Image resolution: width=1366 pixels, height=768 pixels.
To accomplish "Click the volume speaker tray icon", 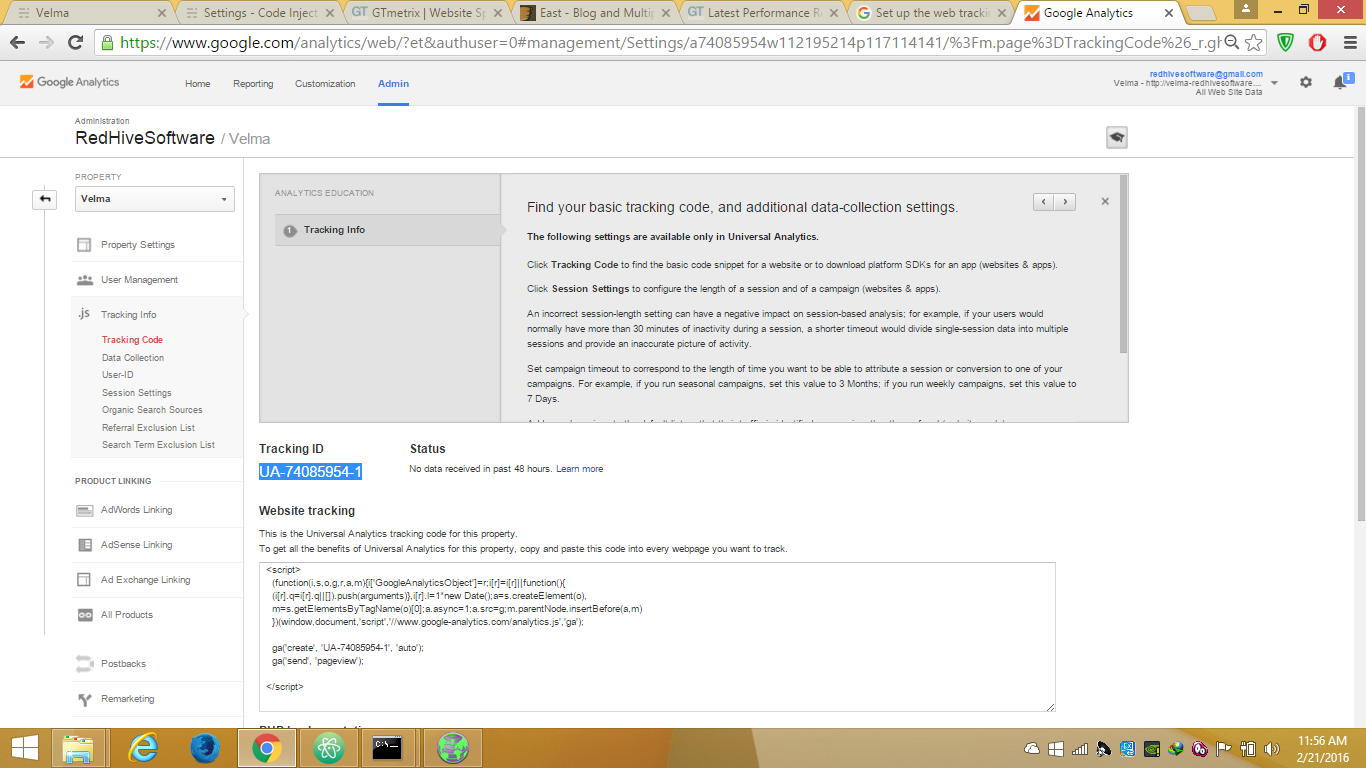I will (1272, 748).
